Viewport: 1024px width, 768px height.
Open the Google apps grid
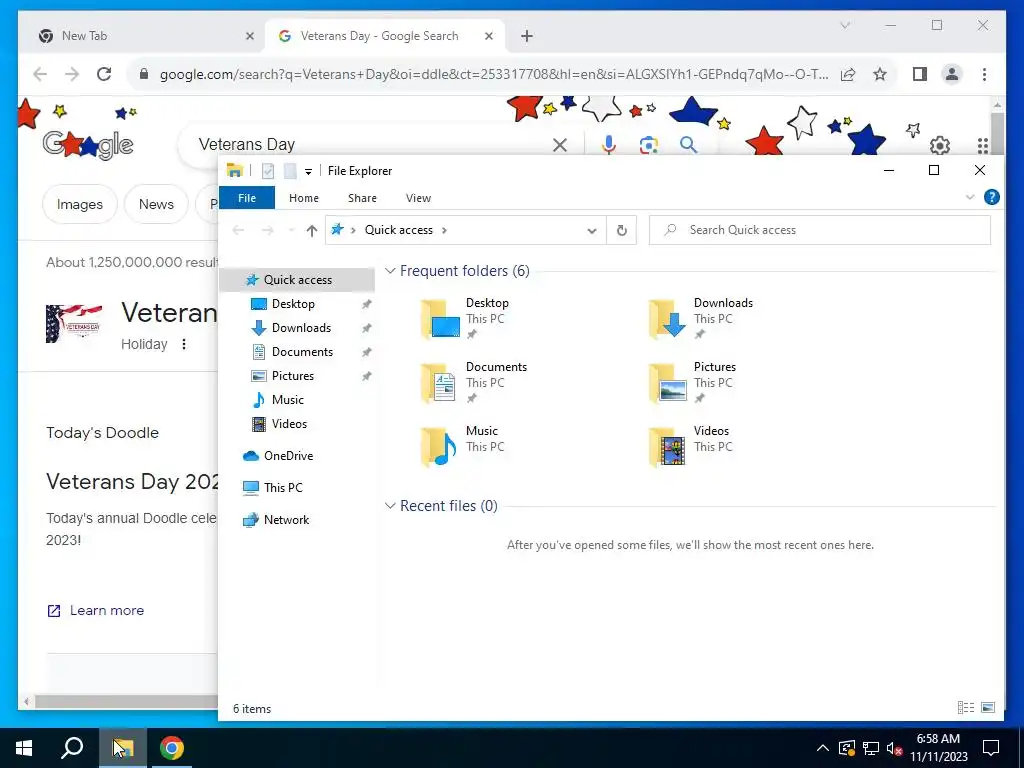tap(984, 145)
